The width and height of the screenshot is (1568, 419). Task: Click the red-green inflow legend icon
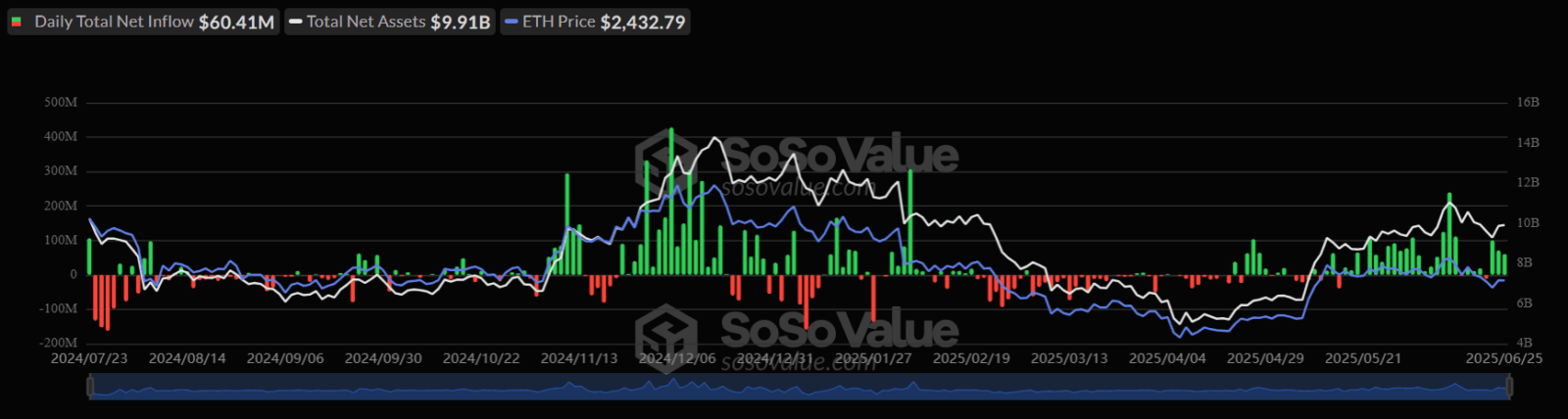[x=17, y=22]
